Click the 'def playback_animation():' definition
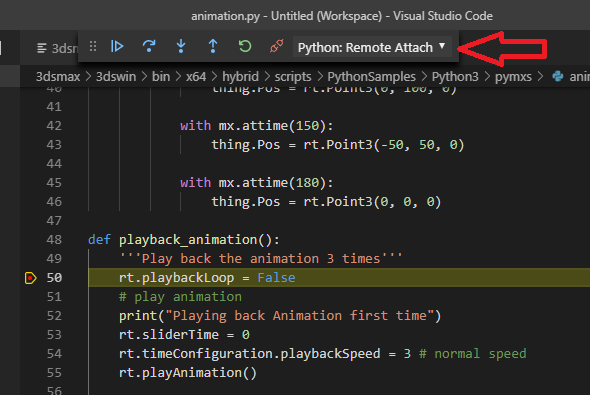Screen dimensions: 590x395 tap(184, 240)
